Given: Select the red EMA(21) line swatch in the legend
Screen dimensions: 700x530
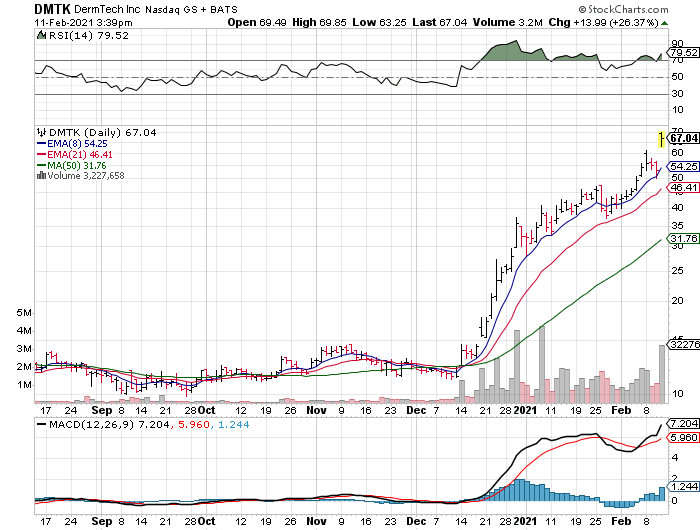Looking at the screenshot, I should (x=41, y=154).
